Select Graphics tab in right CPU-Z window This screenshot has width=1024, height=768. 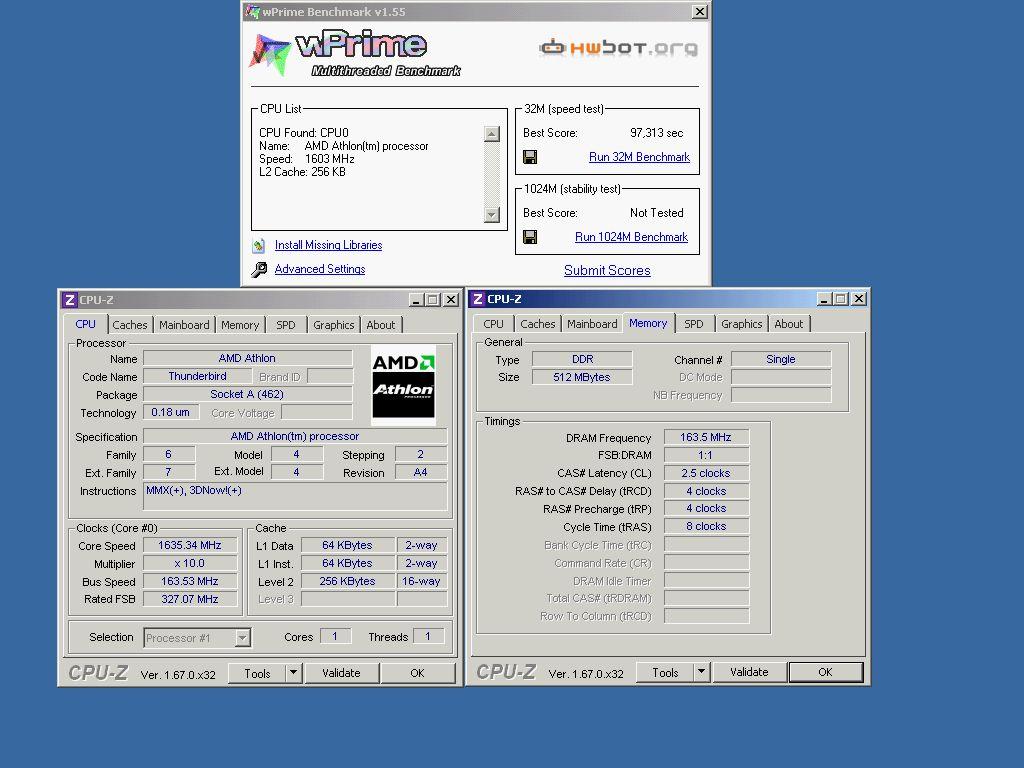pos(741,324)
